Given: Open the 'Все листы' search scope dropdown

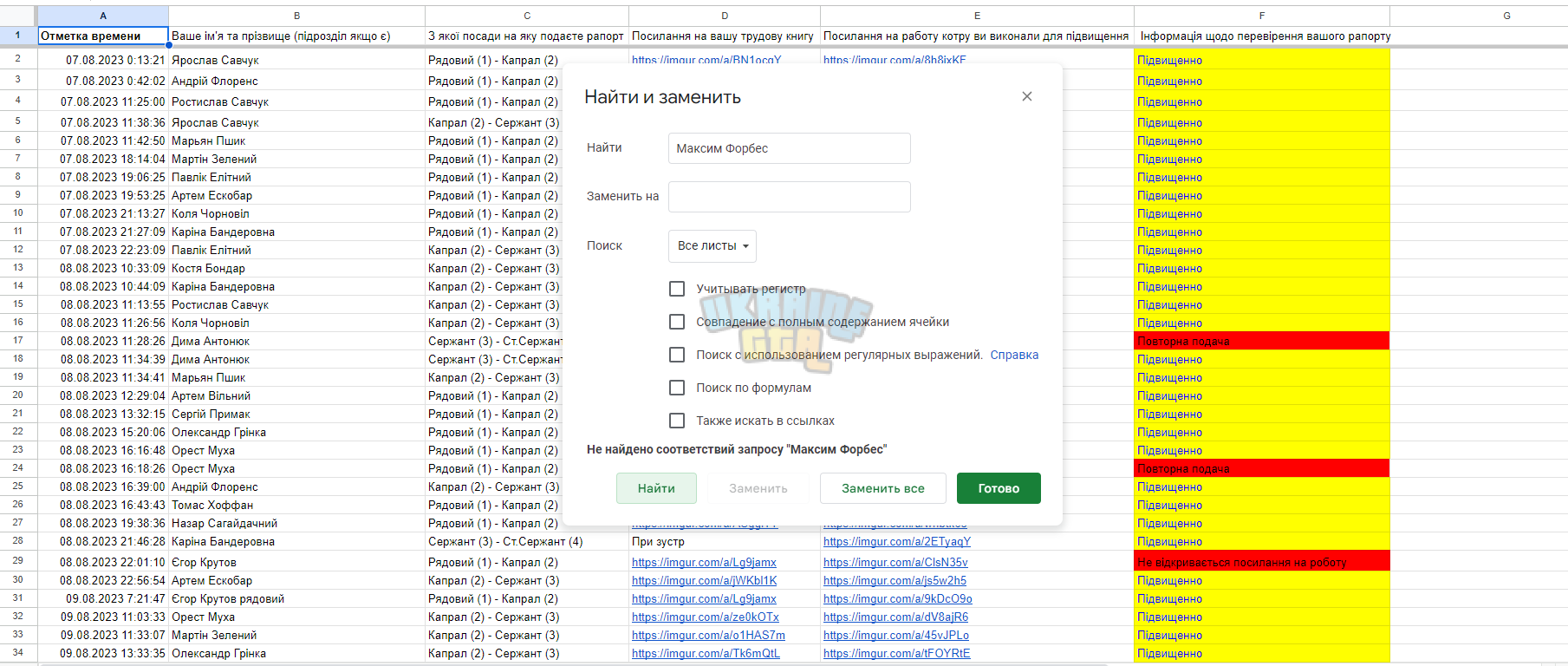Looking at the screenshot, I should 712,246.
